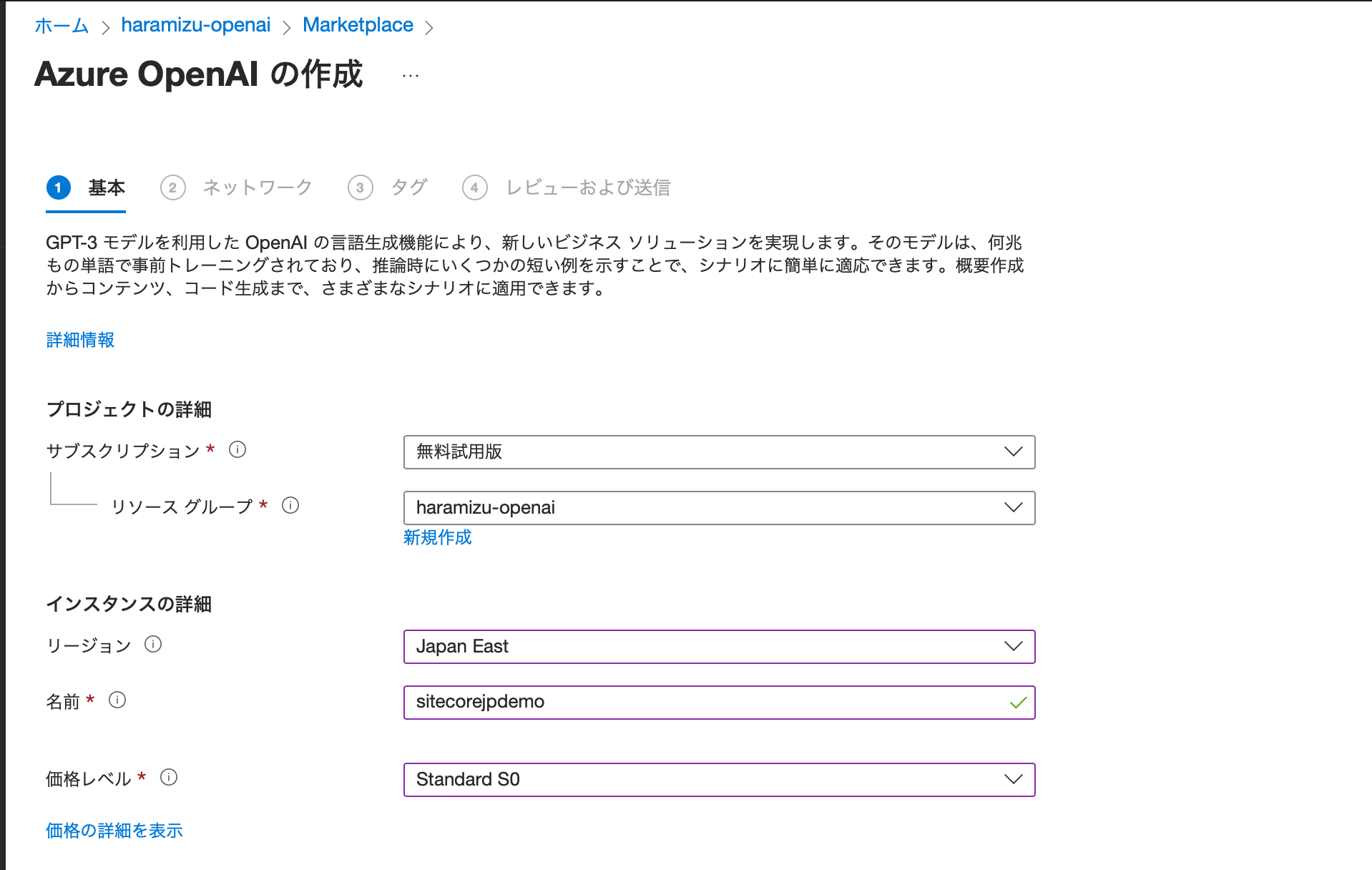1372x870 pixels.
Task: Switch to the ネットワーク tab
Action: point(237,187)
